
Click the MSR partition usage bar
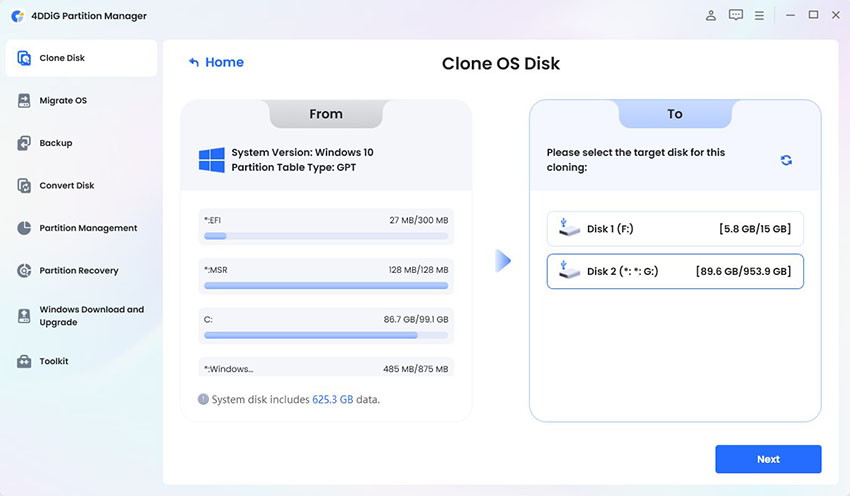[x=326, y=286]
